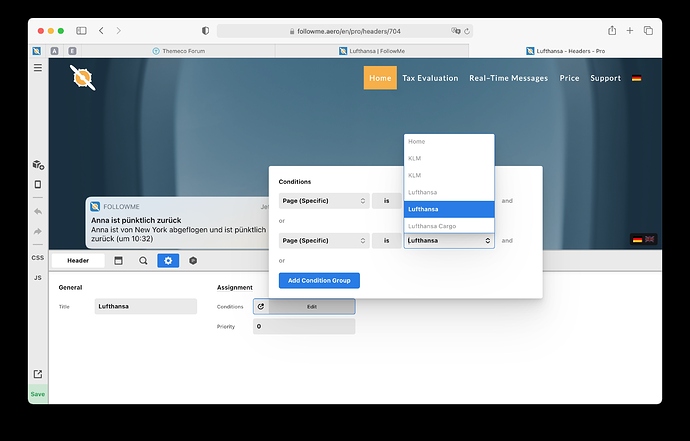Toggle the device preview icon in sidebar
The image size is (690, 441).
38,184
